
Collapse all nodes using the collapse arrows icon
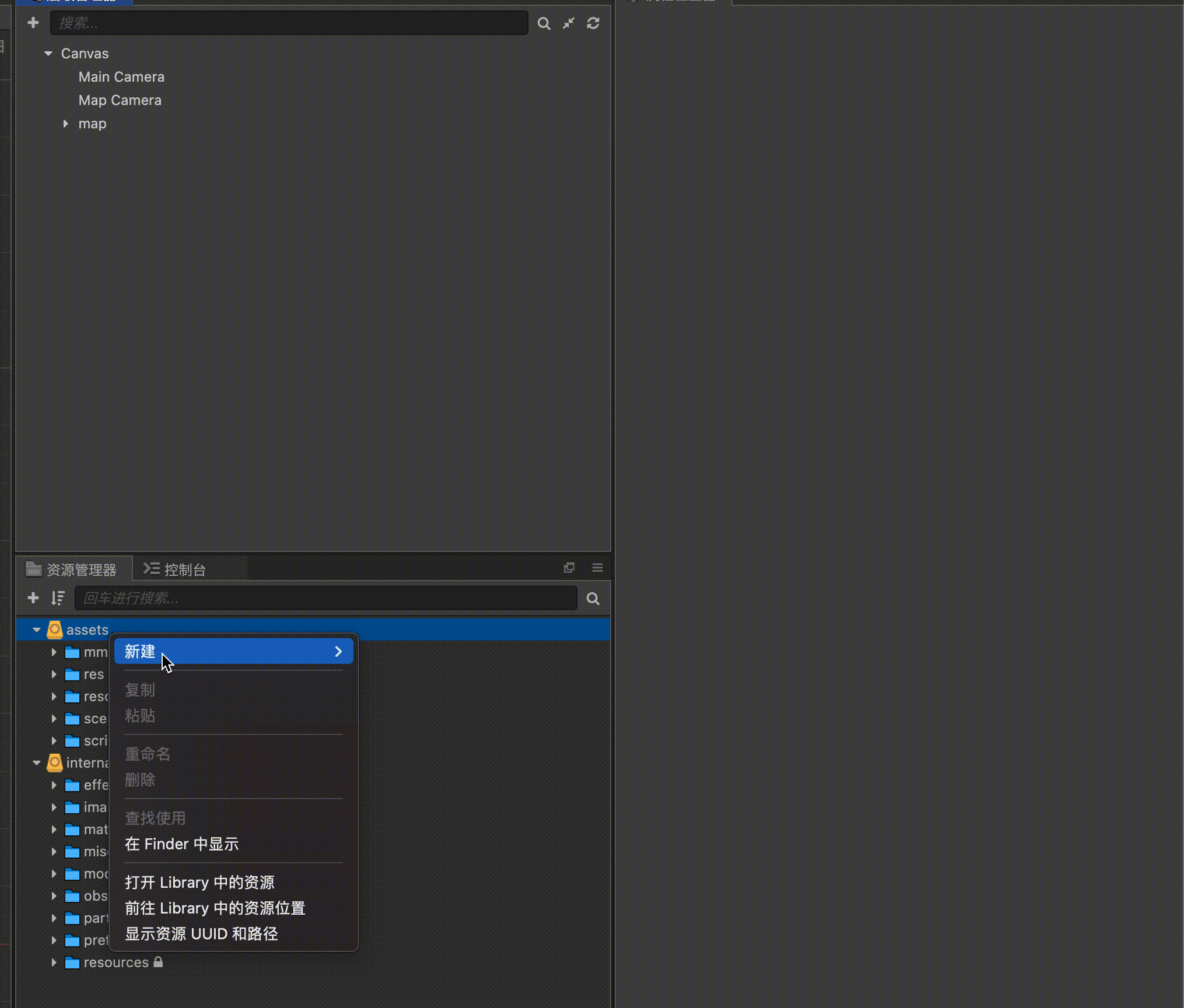569,23
